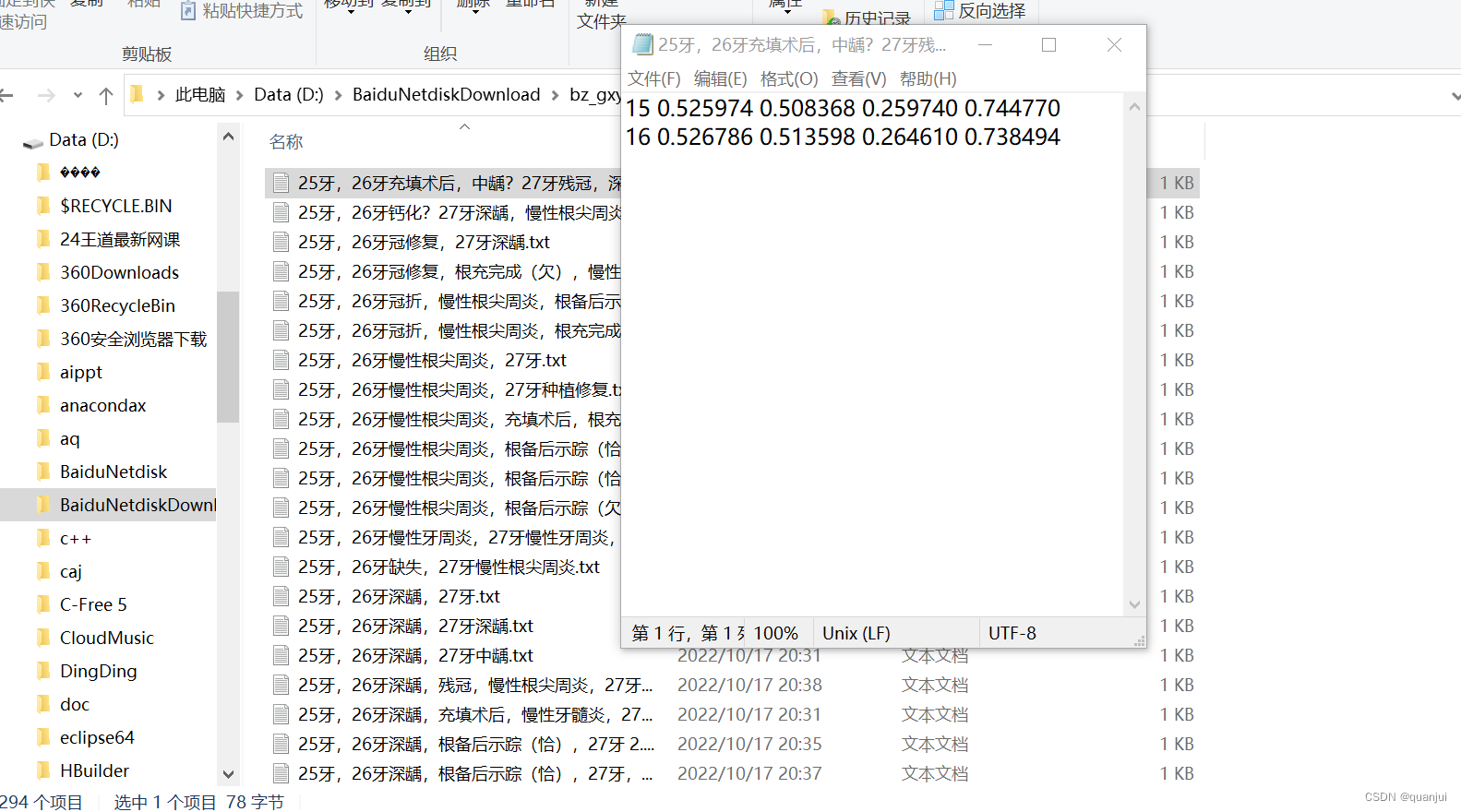Open the recent locations dropdown in Explorer
This screenshot has height=812, width=1461.
[x=78, y=95]
